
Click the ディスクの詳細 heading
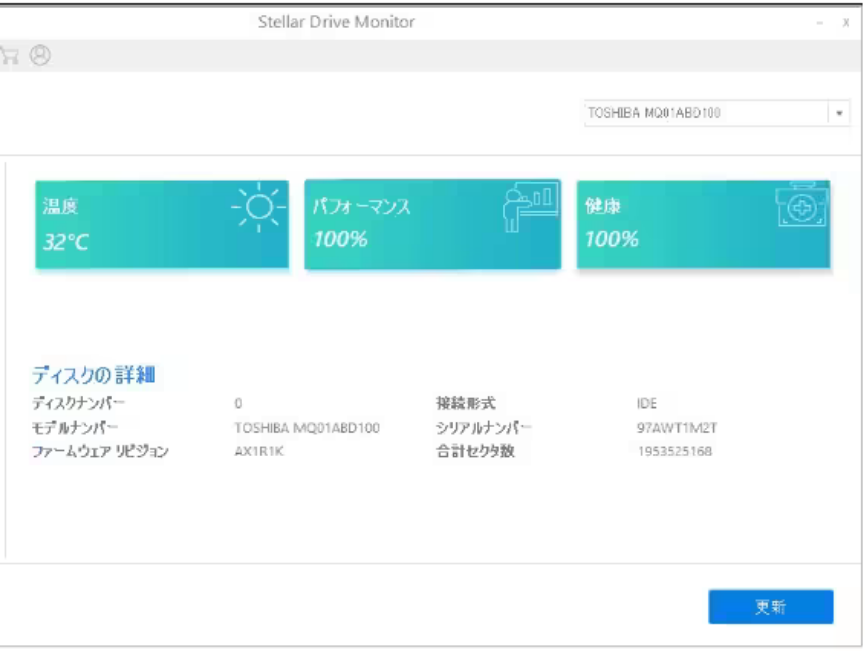(93, 376)
